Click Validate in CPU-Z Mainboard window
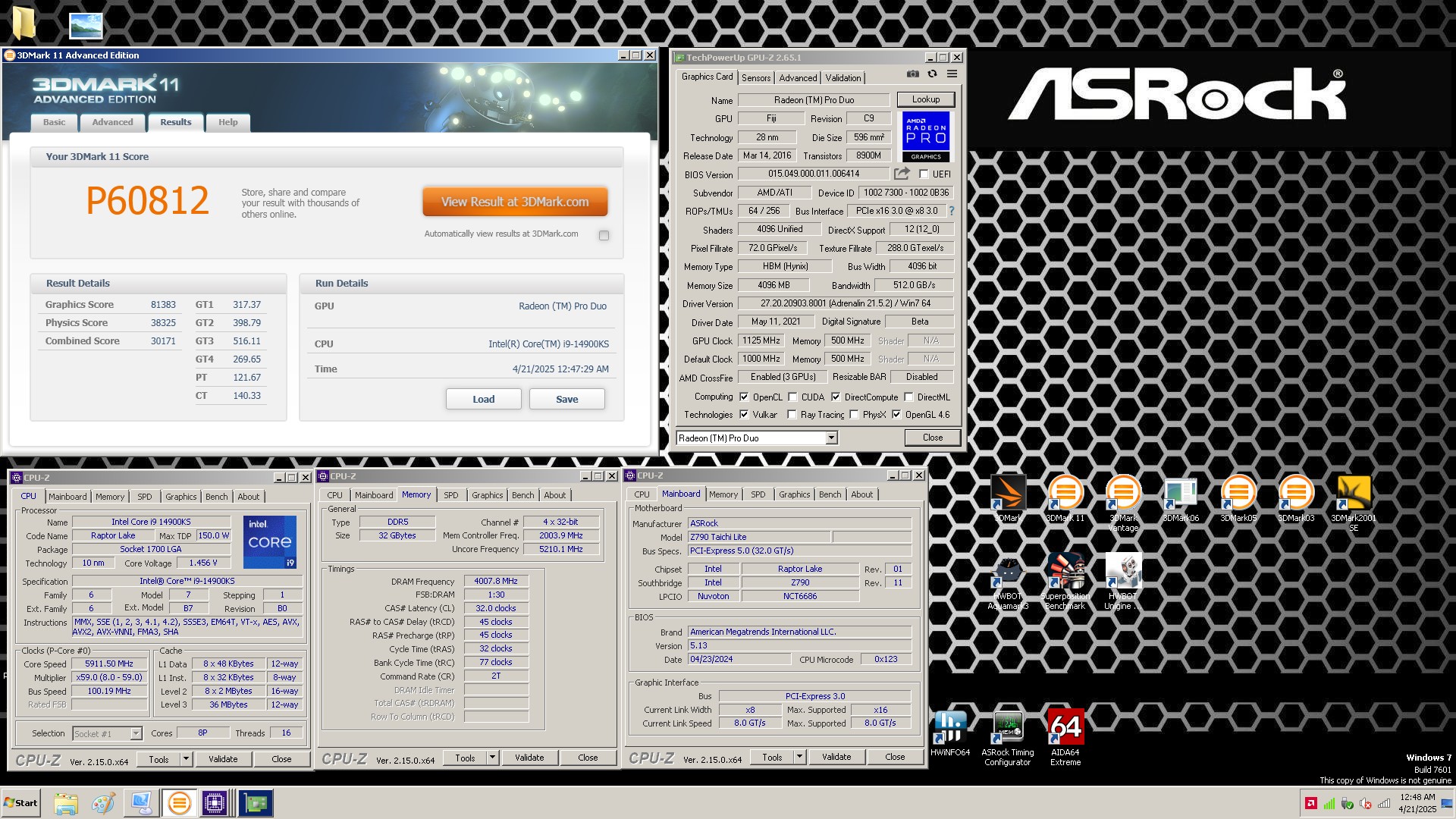Viewport: 1456px width, 819px height. [836, 756]
